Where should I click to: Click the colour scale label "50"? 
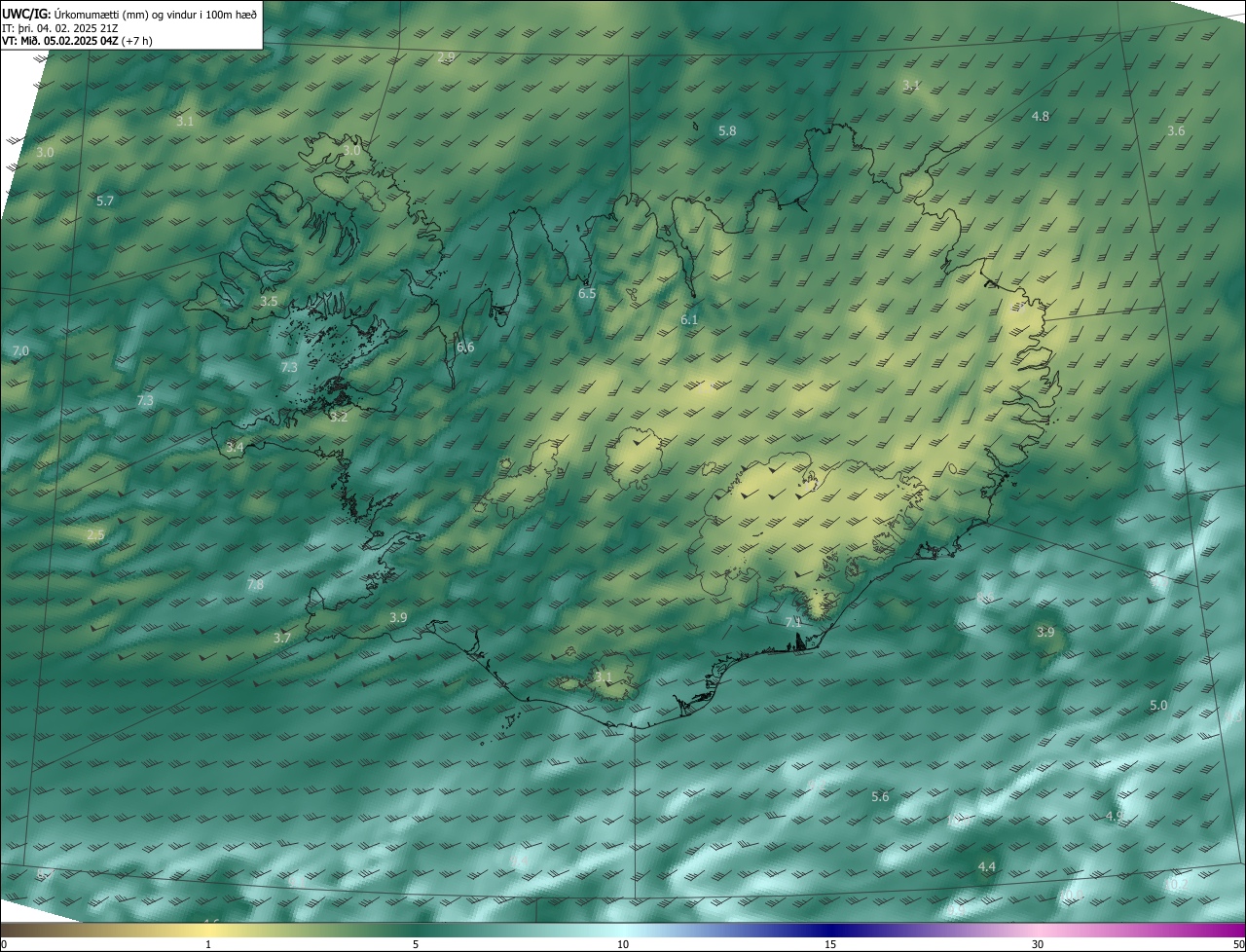coord(1238,944)
